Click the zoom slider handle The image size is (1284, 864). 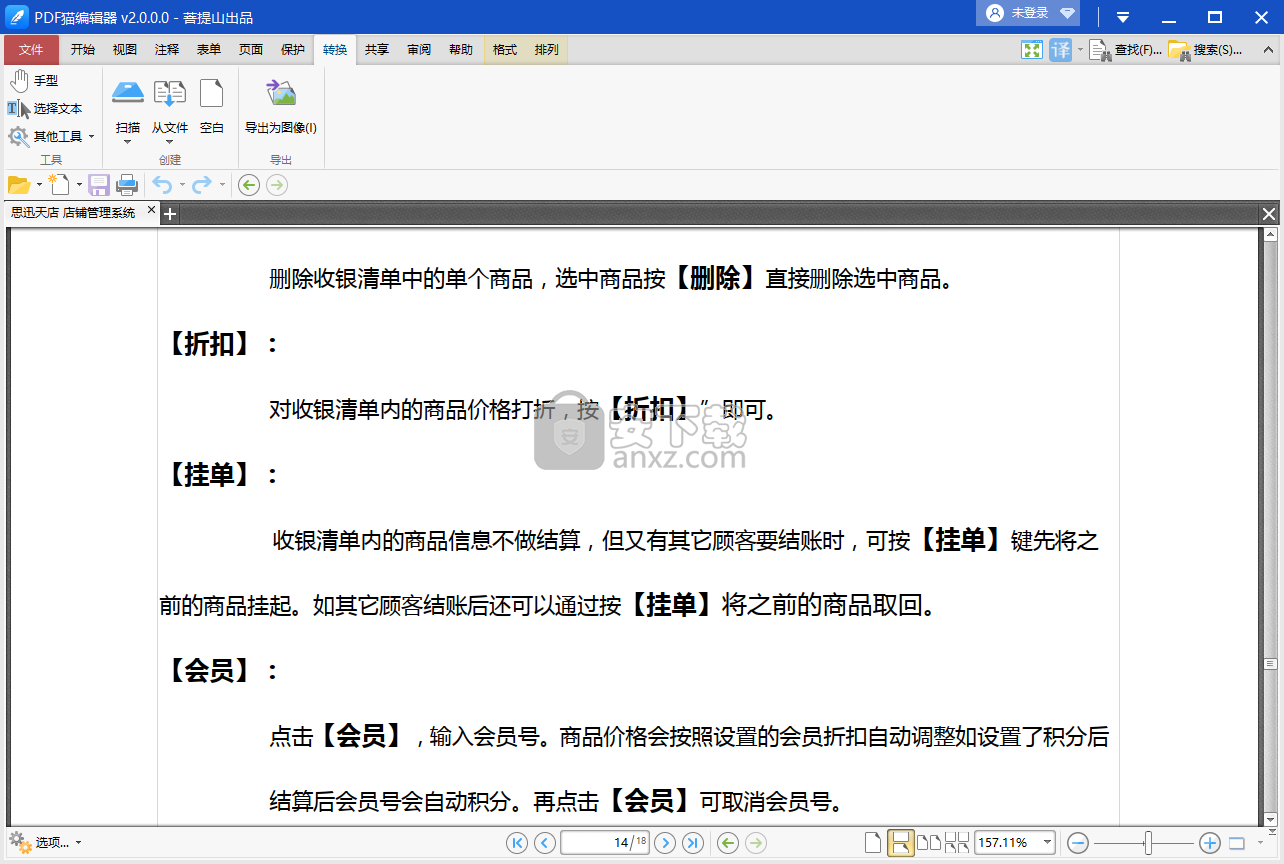point(1149,843)
